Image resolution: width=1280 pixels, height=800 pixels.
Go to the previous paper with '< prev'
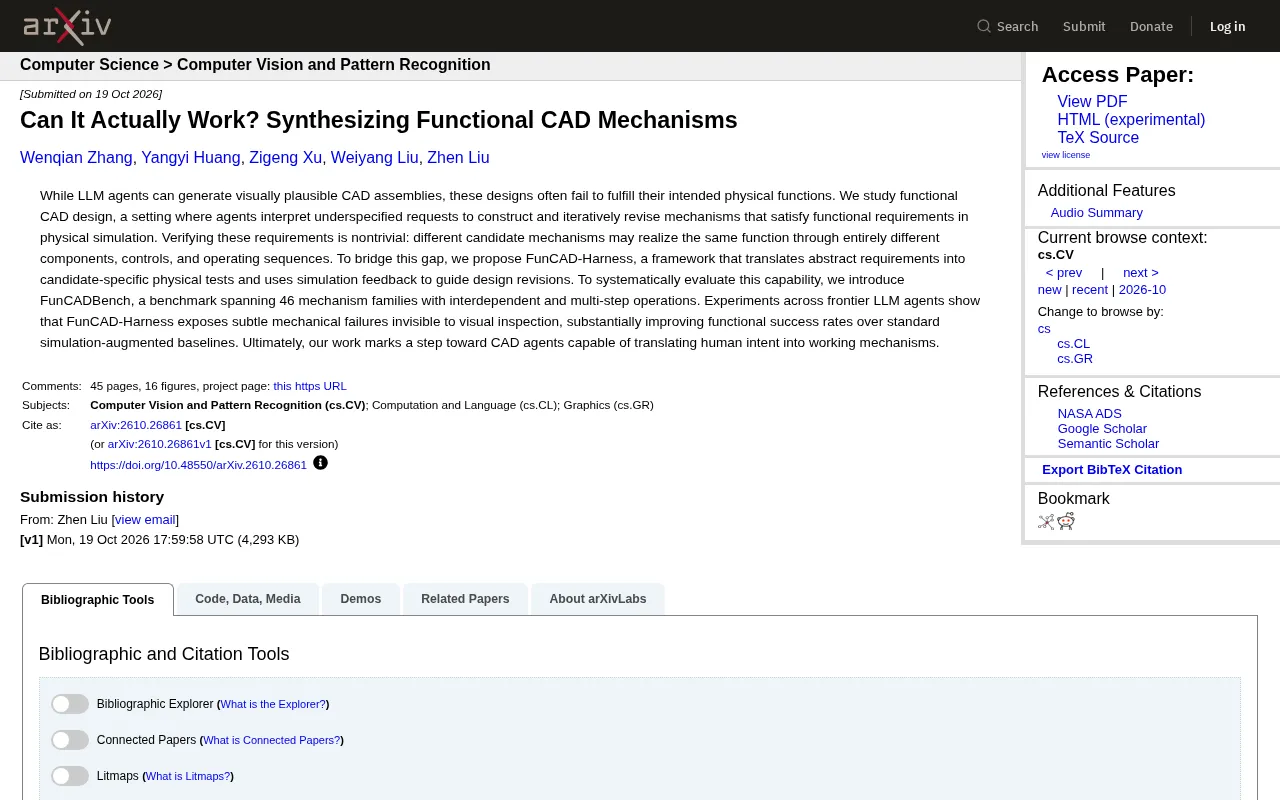click(1064, 273)
